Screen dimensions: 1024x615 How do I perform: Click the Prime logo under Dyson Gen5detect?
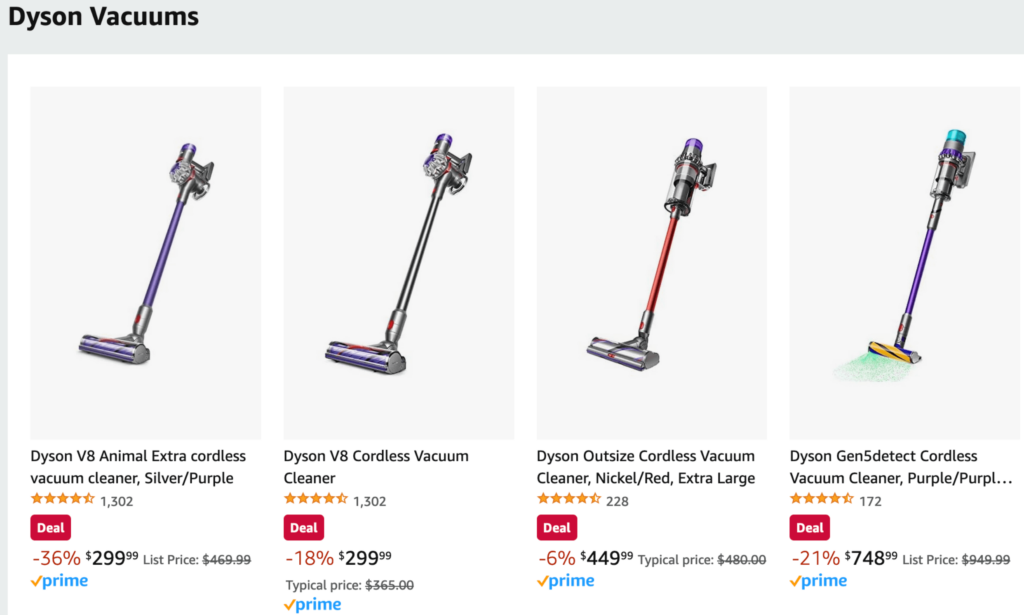coord(818,581)
